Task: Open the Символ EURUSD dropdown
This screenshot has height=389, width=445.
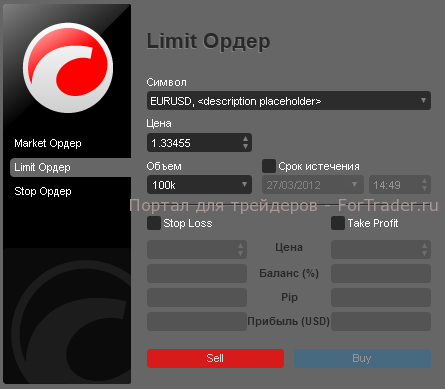Action: pos(289,101)
